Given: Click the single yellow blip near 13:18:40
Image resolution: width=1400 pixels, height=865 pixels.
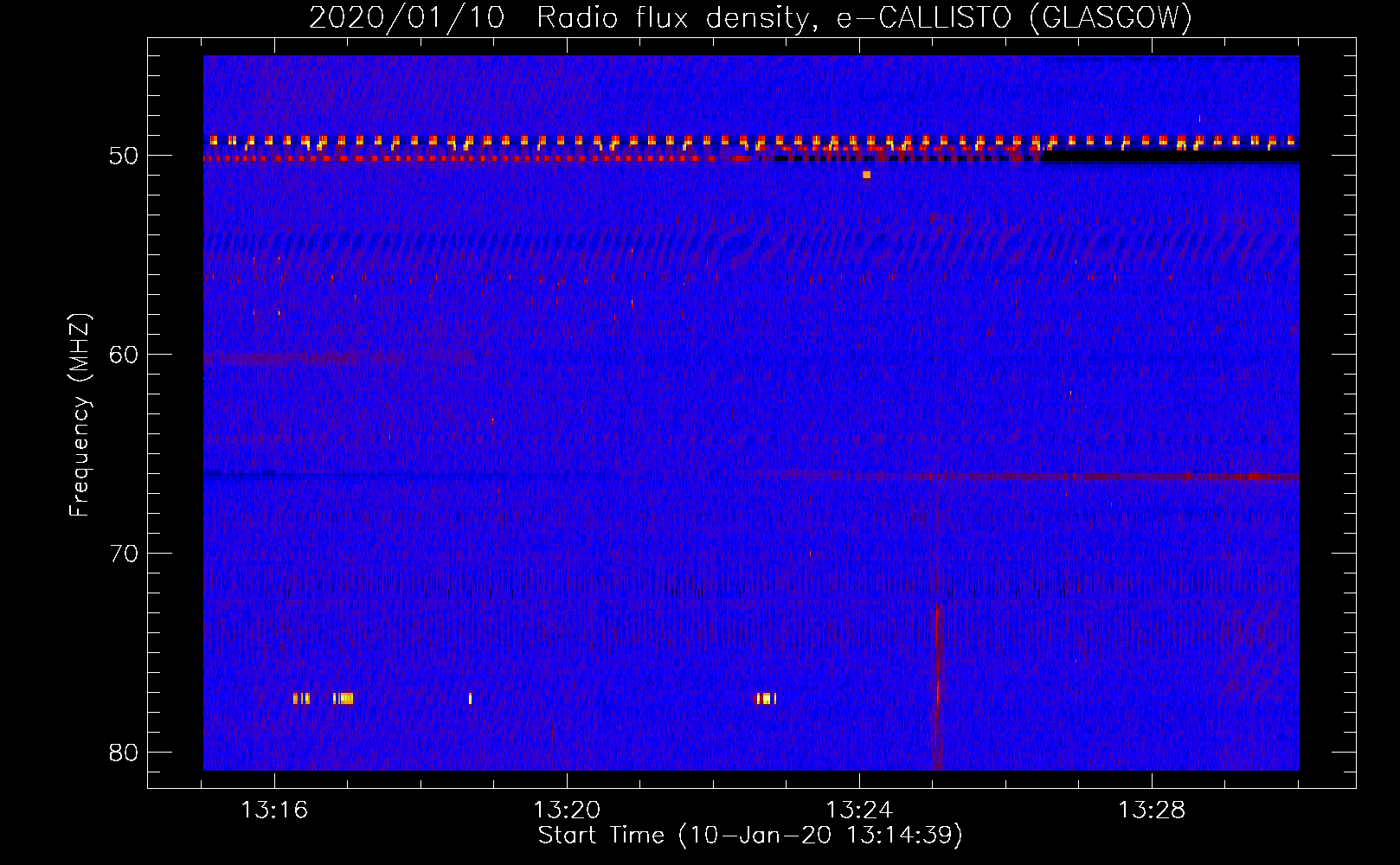Looking at the screenshot, I should pos(470,698).
